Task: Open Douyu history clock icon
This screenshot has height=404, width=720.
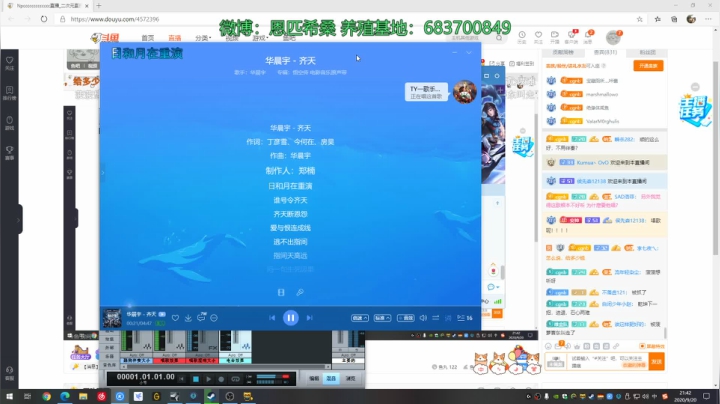Action: pyautogui.click(x=522, y=37)
